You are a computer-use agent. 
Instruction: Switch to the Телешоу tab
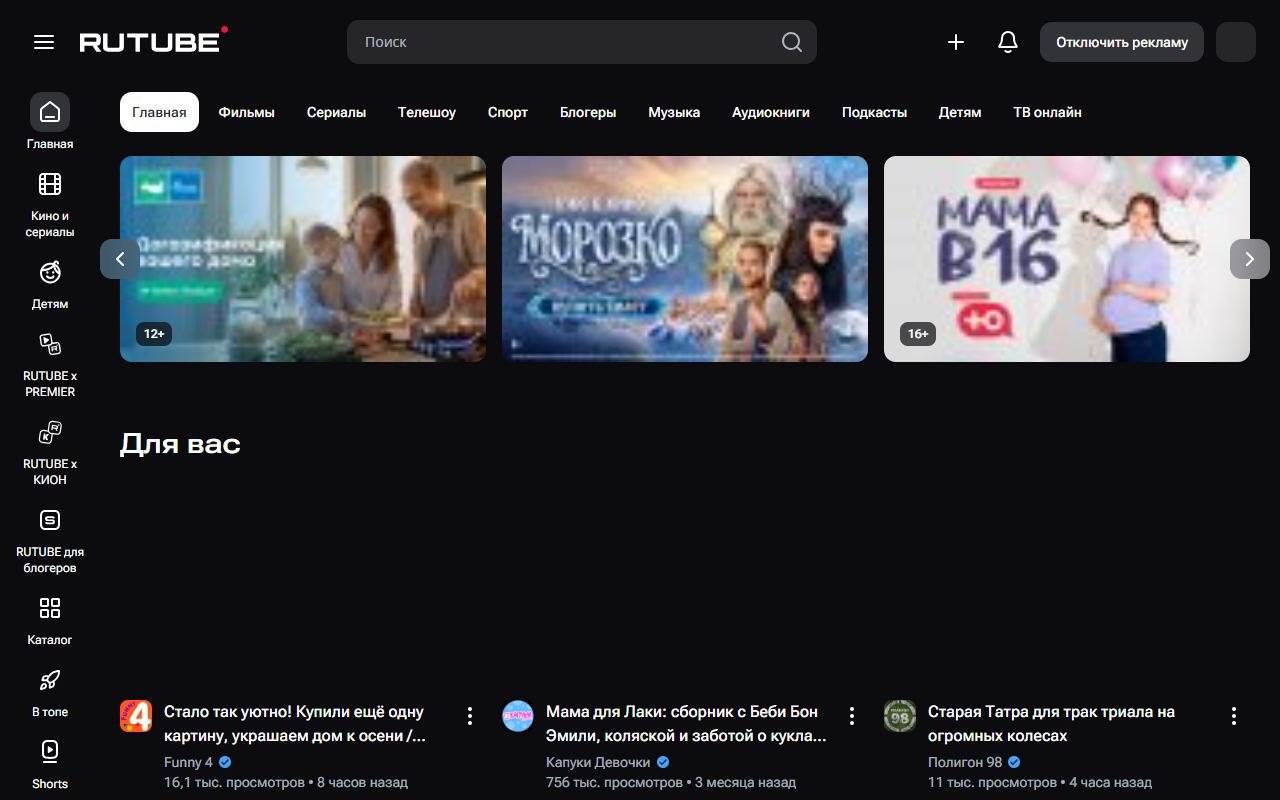point(427,112)
